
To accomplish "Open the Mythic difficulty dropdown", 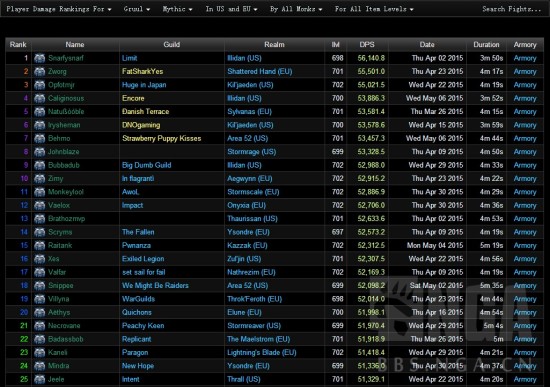I will (177, 9).
